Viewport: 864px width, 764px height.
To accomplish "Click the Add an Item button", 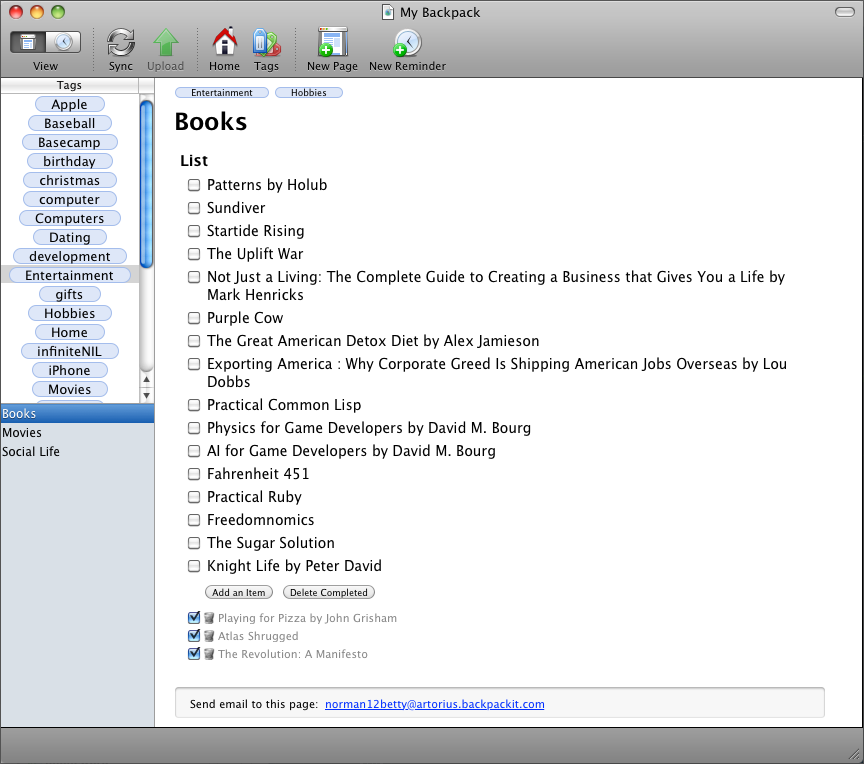I will 239,592.
